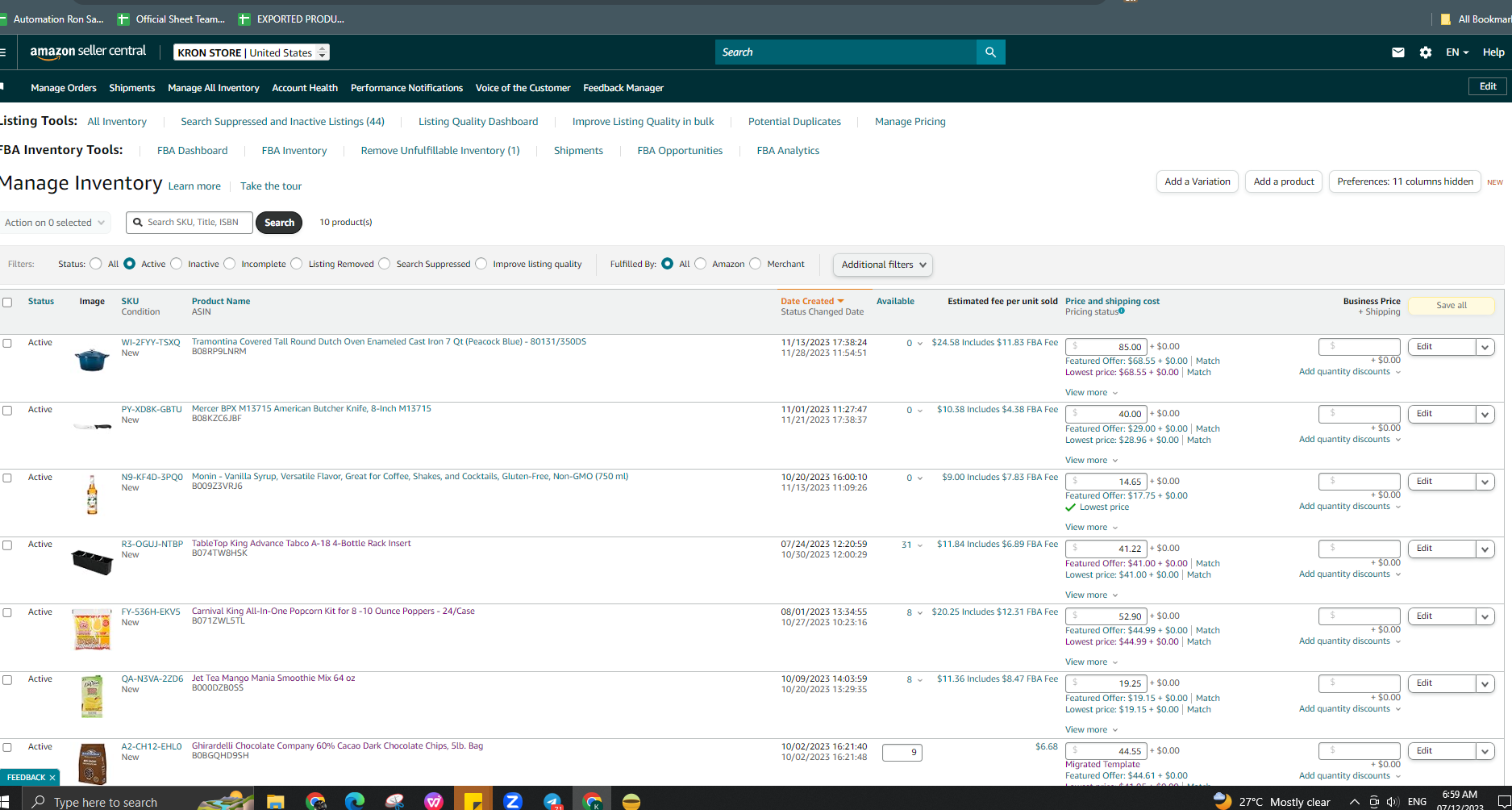Show hidden system tray icons
Image resolution: width=1512 pixels, height=810 pixels.
tap(1354, 802)
